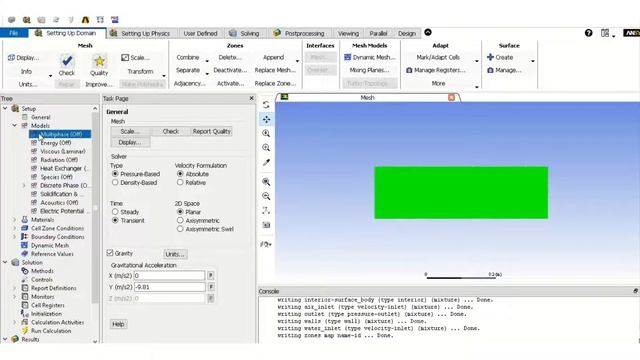Screen dimensions: 640x360
Task: Click Create surface plus icon
Action: (x=490, y=57)
